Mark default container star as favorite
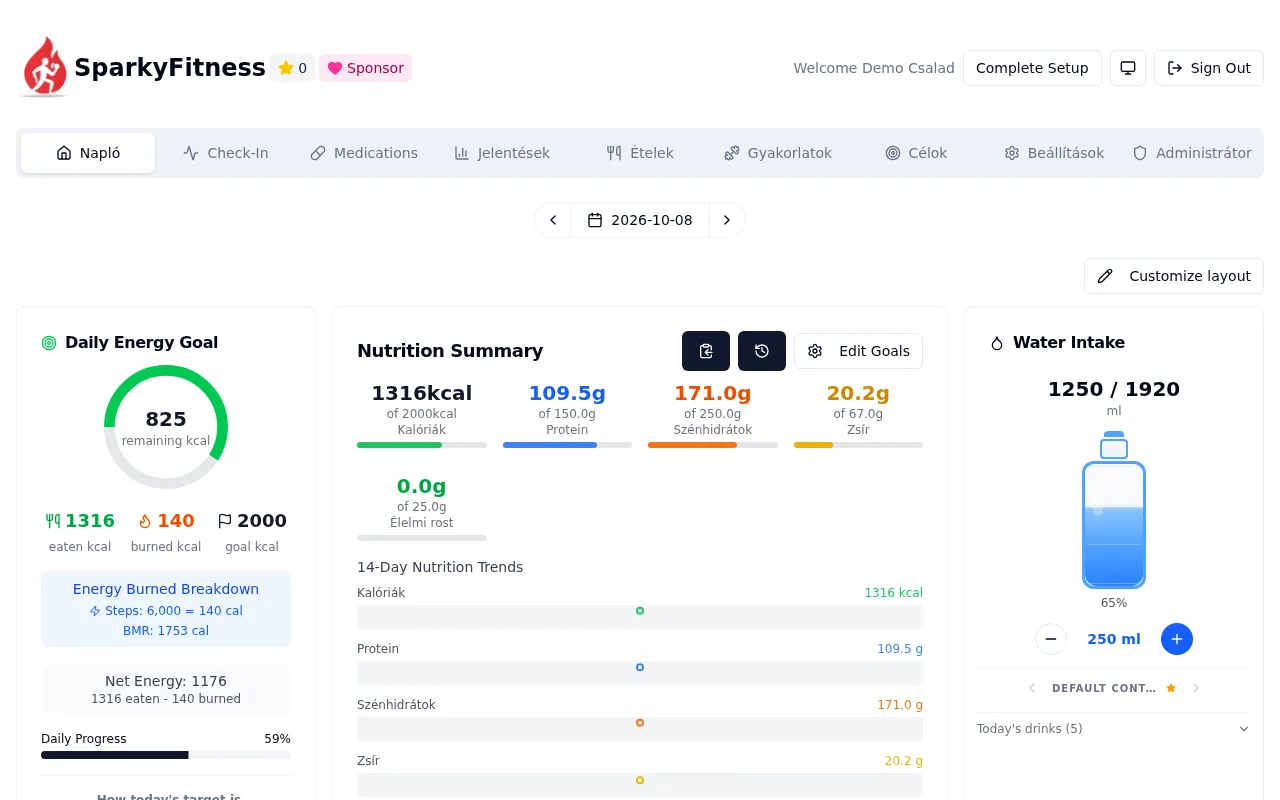Screen dimensions: 1280x800 click(x=1171, y=688)
